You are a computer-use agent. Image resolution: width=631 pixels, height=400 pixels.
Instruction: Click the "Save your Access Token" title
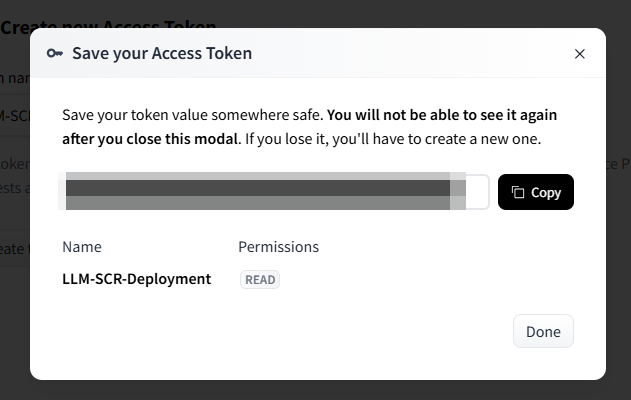pyautogui.click(x=162, y=54)
